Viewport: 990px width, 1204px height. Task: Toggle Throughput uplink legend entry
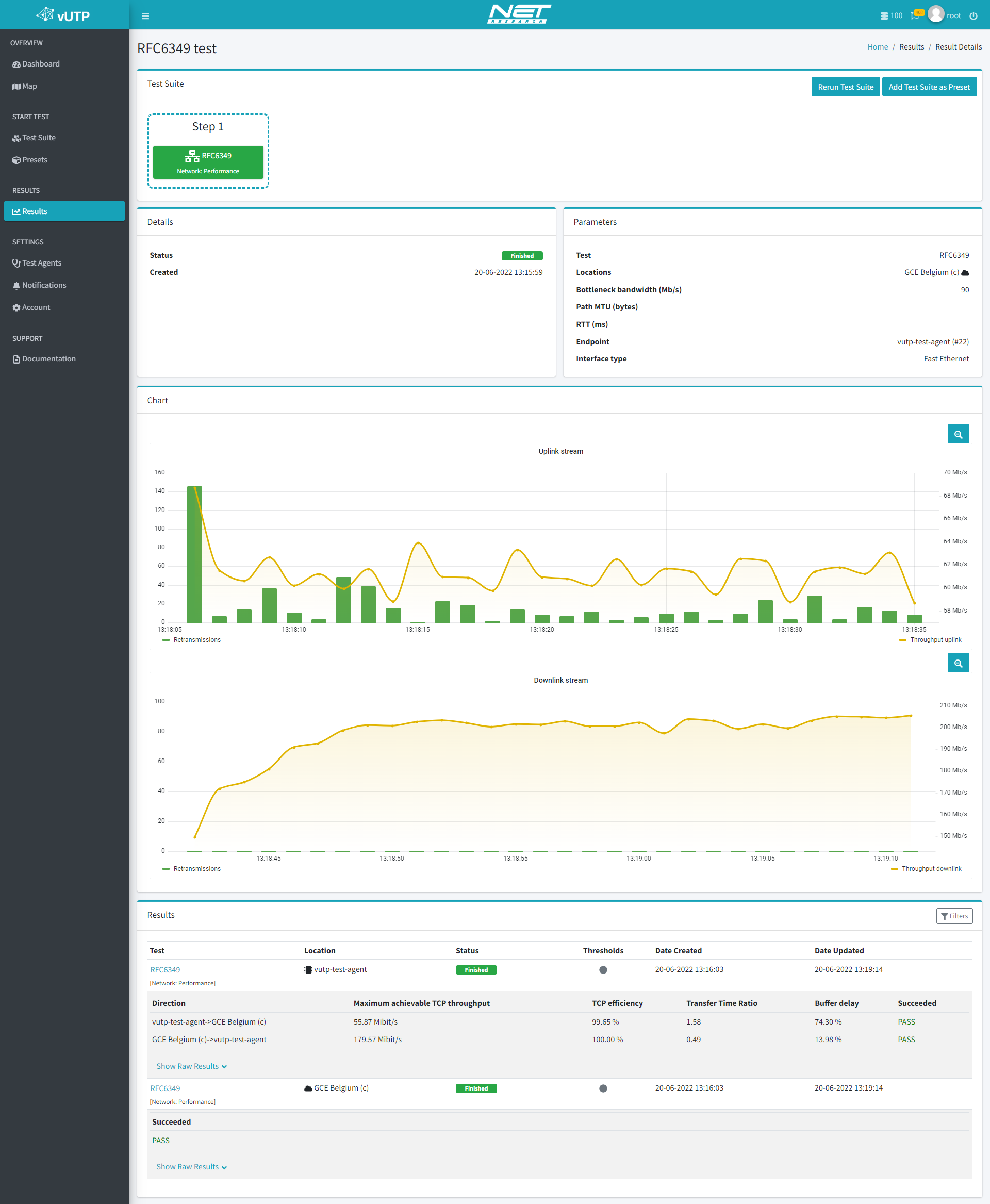[x=930, y=640]
